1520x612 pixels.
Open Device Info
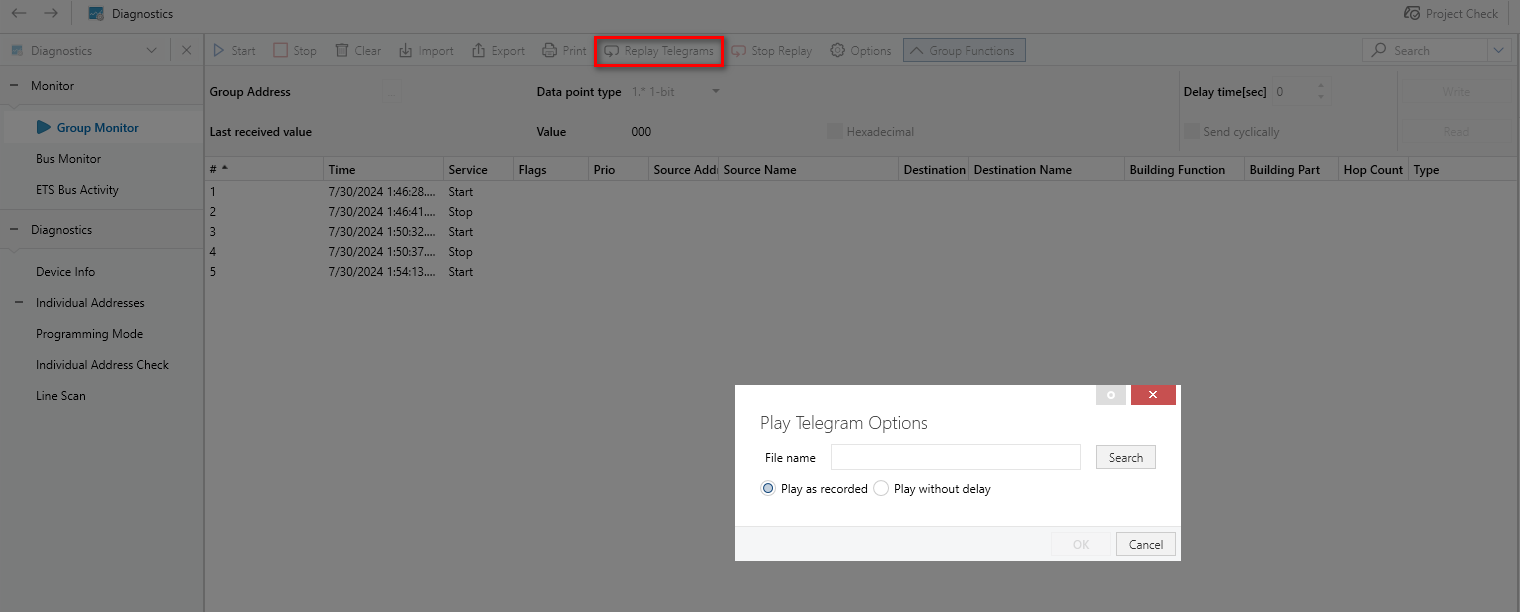pos(65,271)
